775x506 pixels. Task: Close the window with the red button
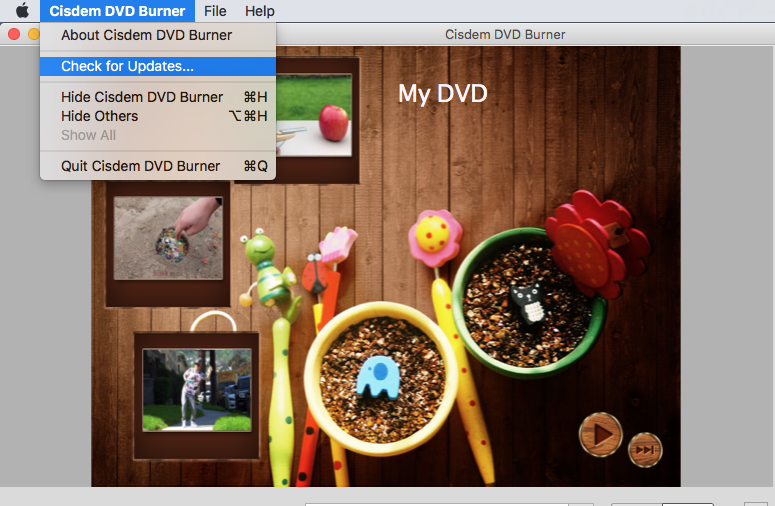click(14, 34)
